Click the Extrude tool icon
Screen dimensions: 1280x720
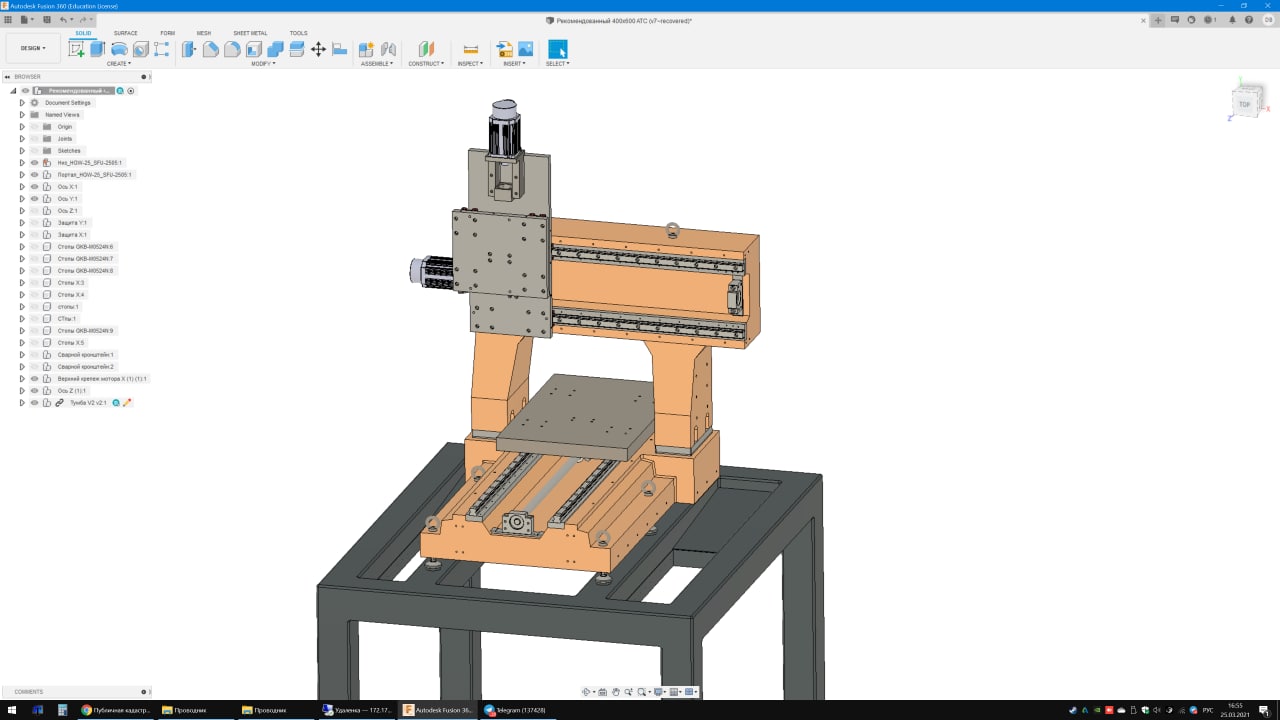(x=97, y=49)
